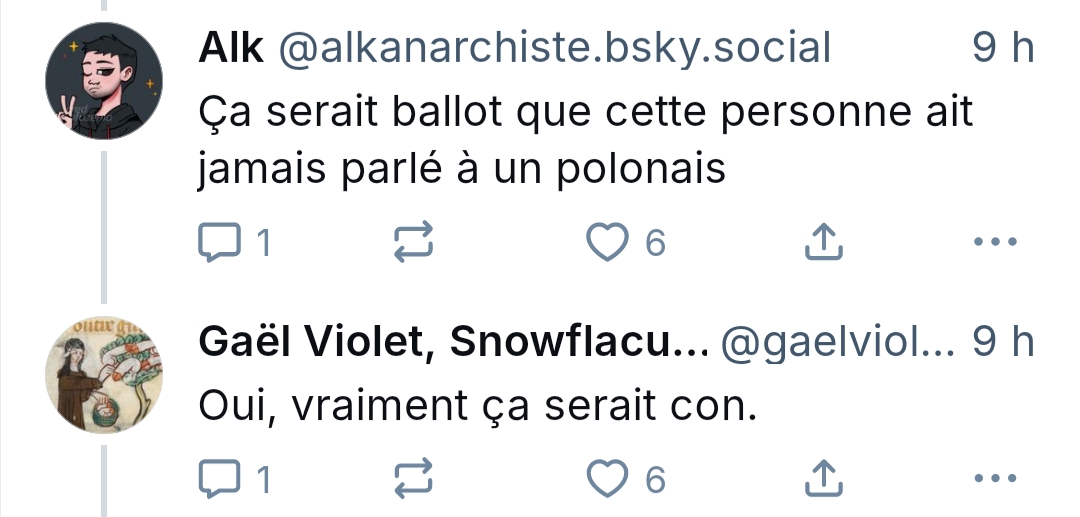Screen dimensions: 1080x517
Task: Repost Gaël Violet's reply
Action: [x=415, y=480]
